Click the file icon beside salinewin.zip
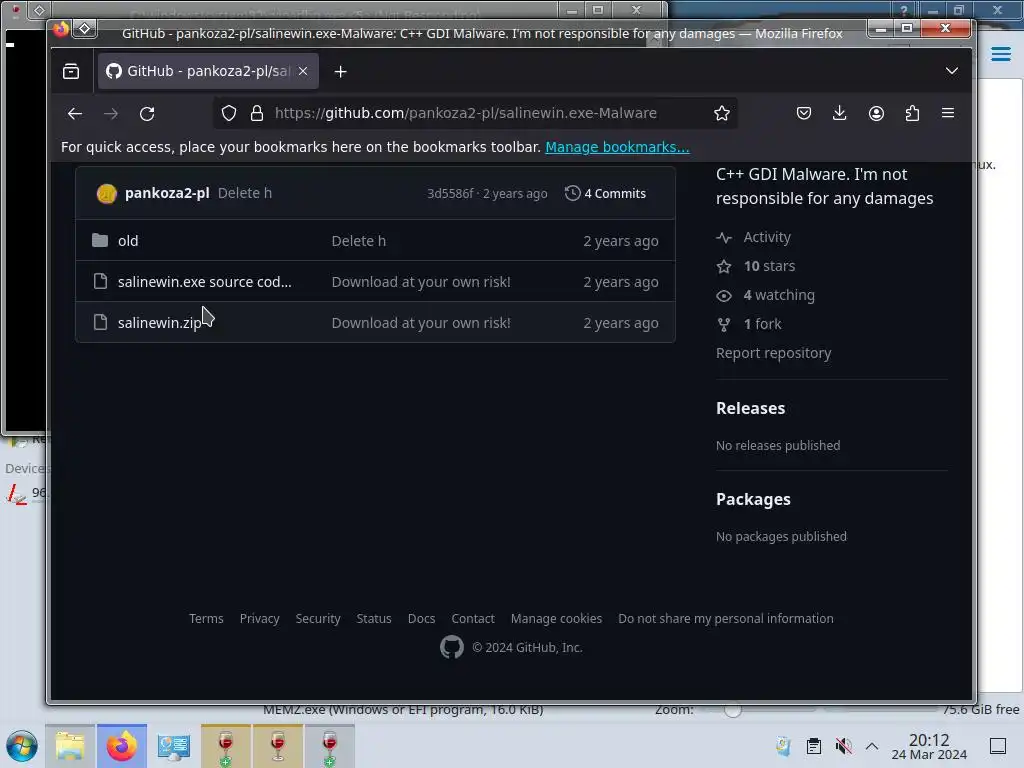Image resolution: width=1024 pixels, height=768 pixels. [100, 323]
